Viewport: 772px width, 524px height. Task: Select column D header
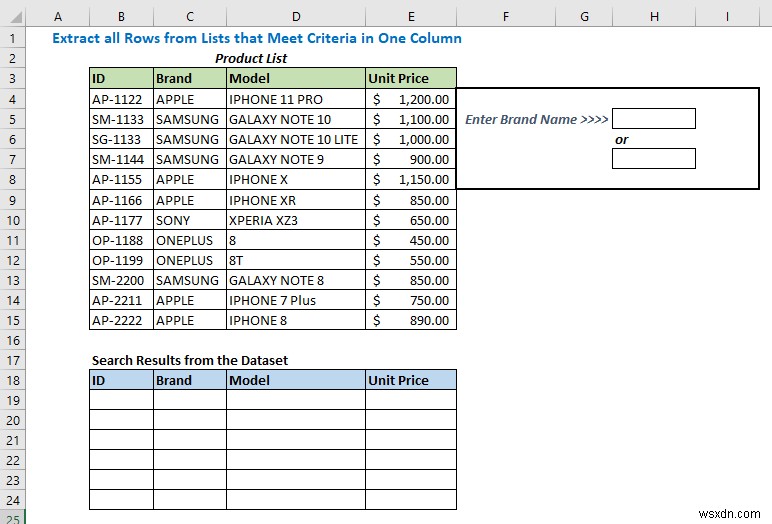296,17
